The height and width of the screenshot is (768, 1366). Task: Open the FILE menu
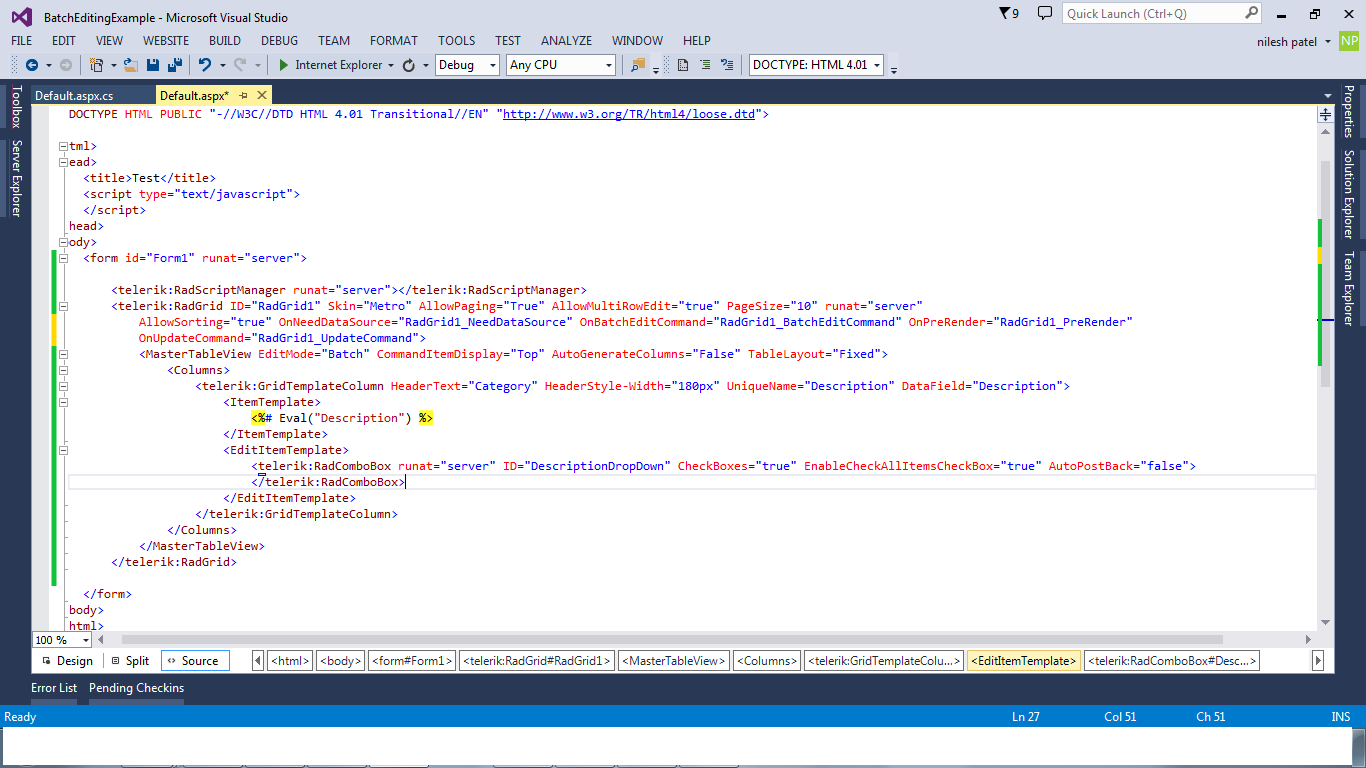click(x=22, y=41)
